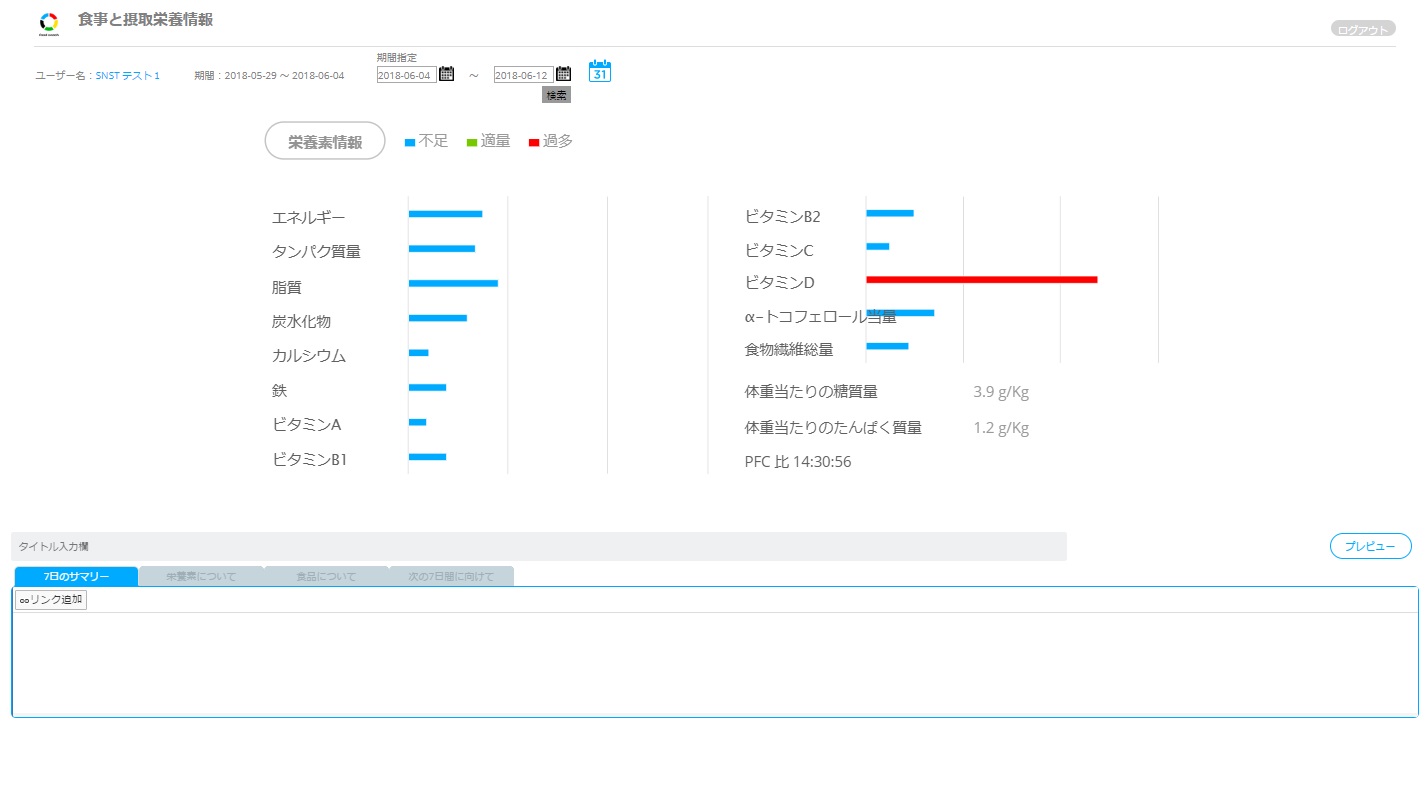
Task: Click the green 適量 legend square
Action: [472, 143]
